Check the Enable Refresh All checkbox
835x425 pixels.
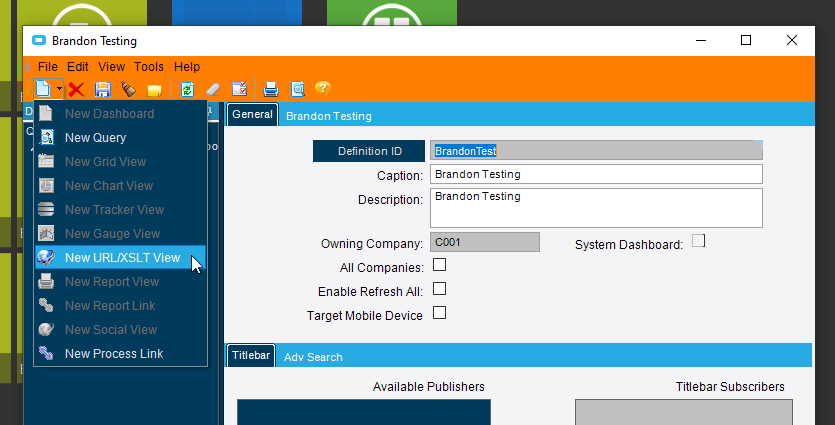pyautogui.click(x=439, y=289)
